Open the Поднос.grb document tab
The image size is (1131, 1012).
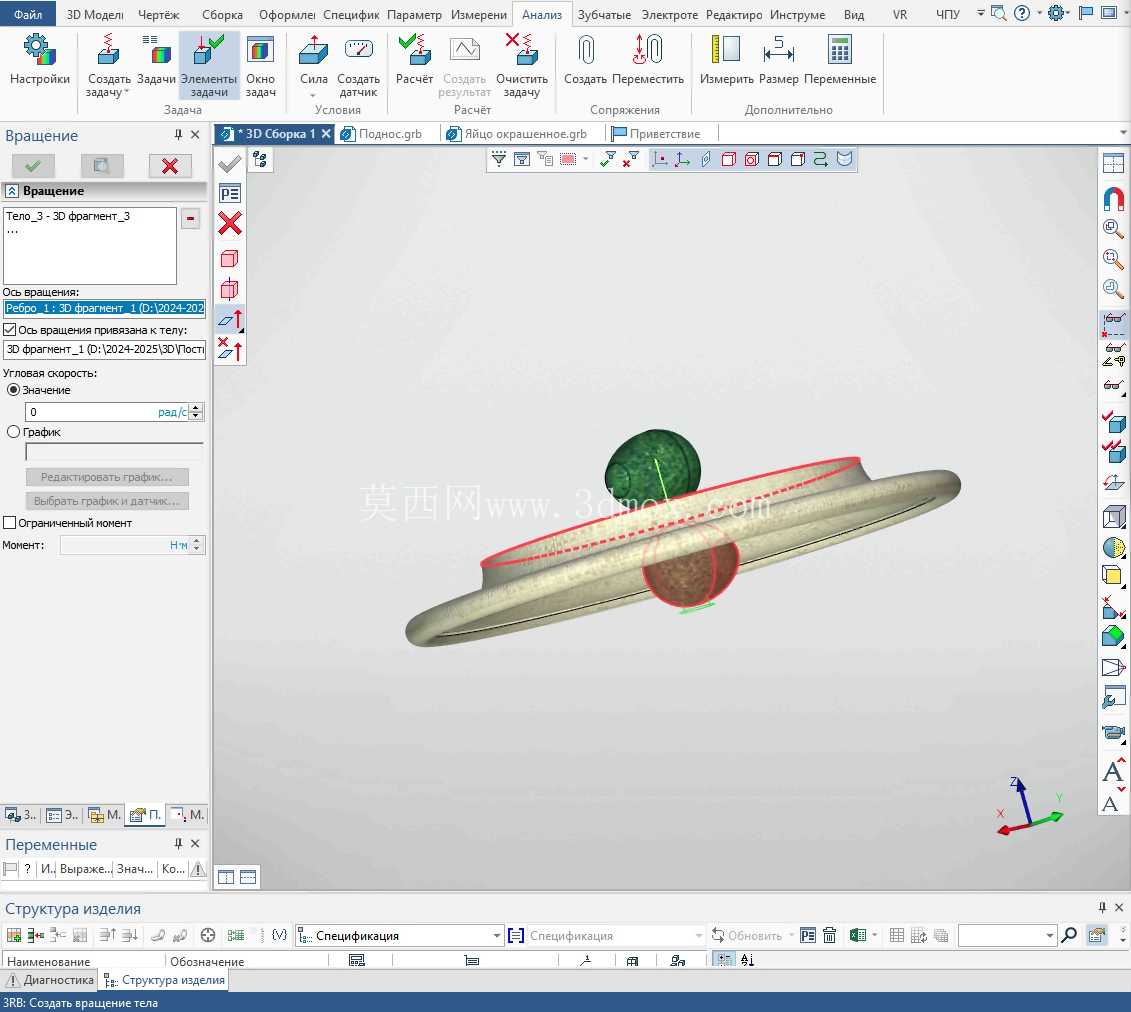(x=382, y=133)
